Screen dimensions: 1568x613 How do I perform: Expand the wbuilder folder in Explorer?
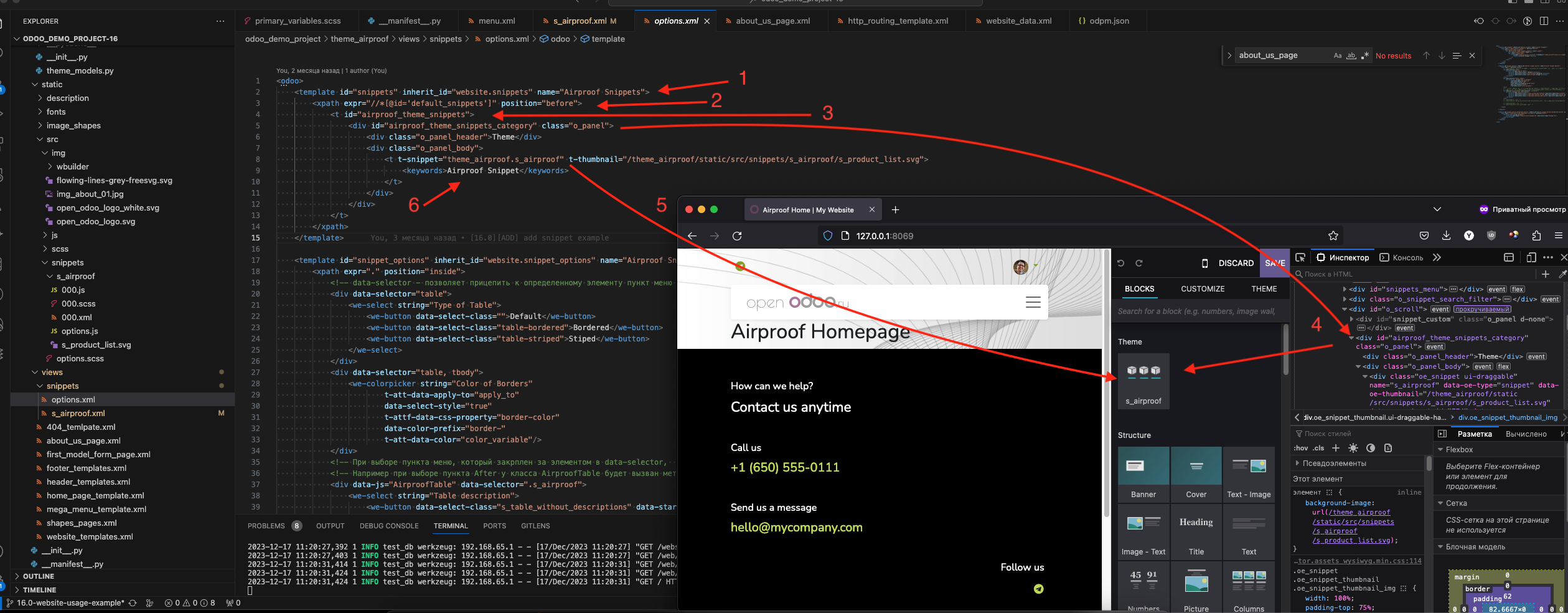point(50,166)
